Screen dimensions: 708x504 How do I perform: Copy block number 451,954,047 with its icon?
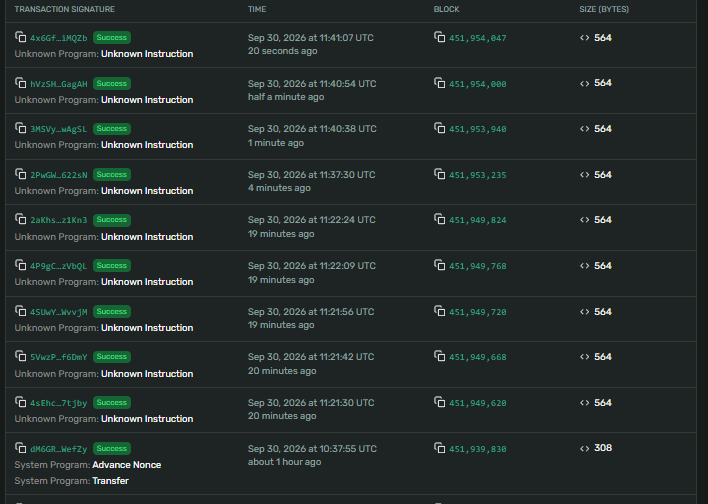tap(439, 37)
